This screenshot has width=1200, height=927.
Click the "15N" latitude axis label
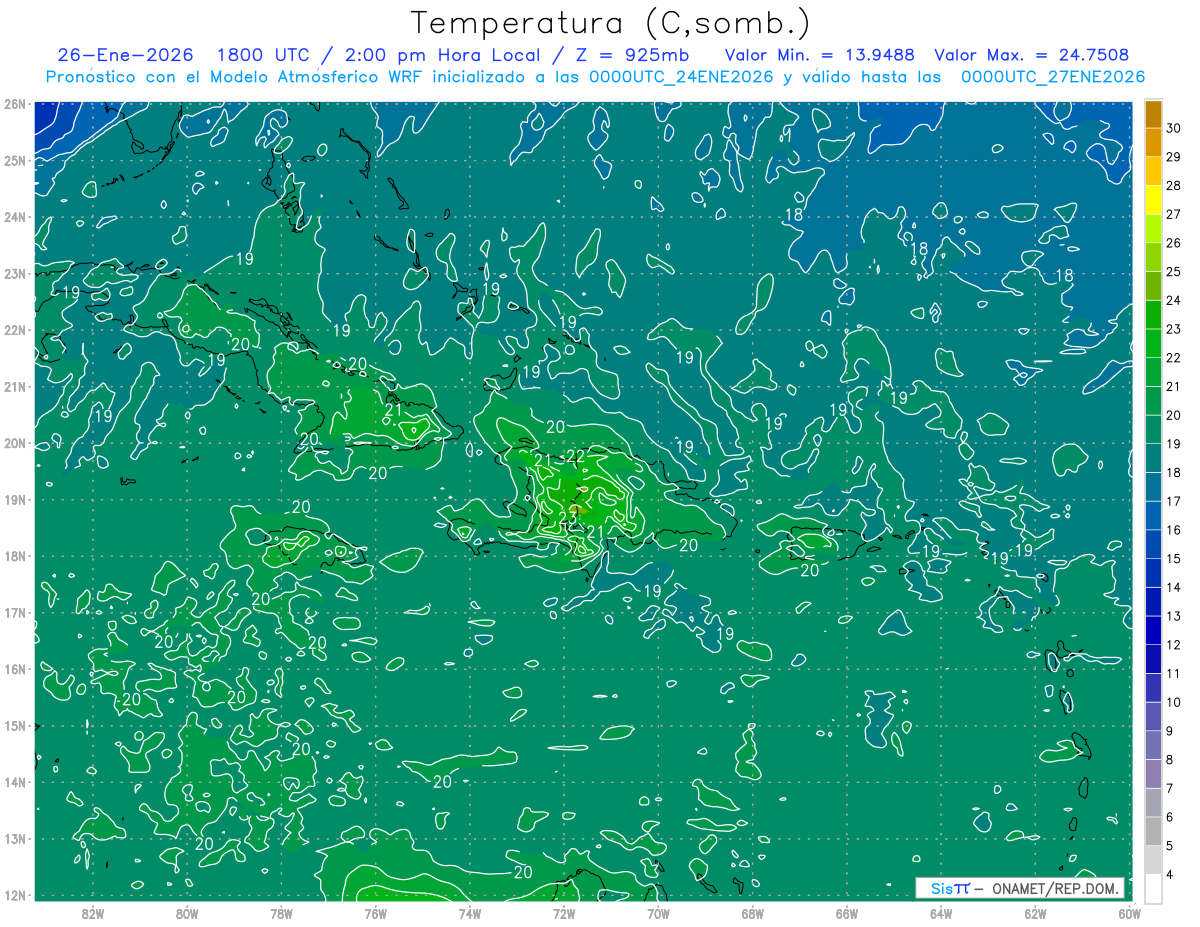coord(15,725)
